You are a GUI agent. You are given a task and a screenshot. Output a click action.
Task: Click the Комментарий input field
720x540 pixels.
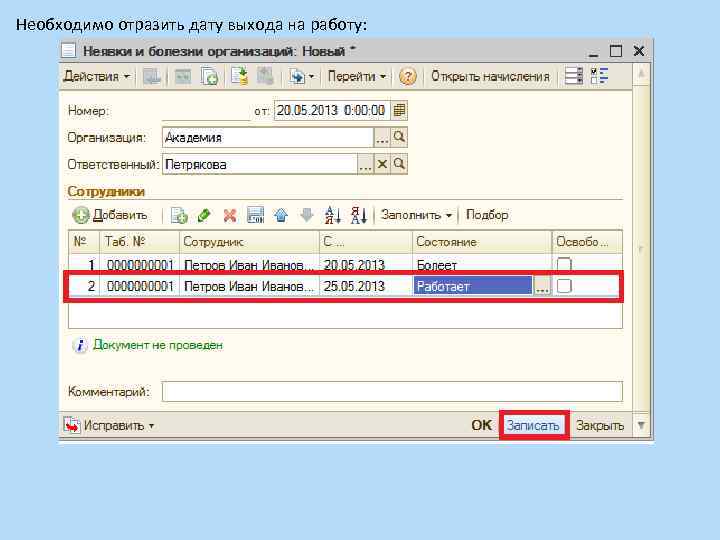(x=392, y=392)
